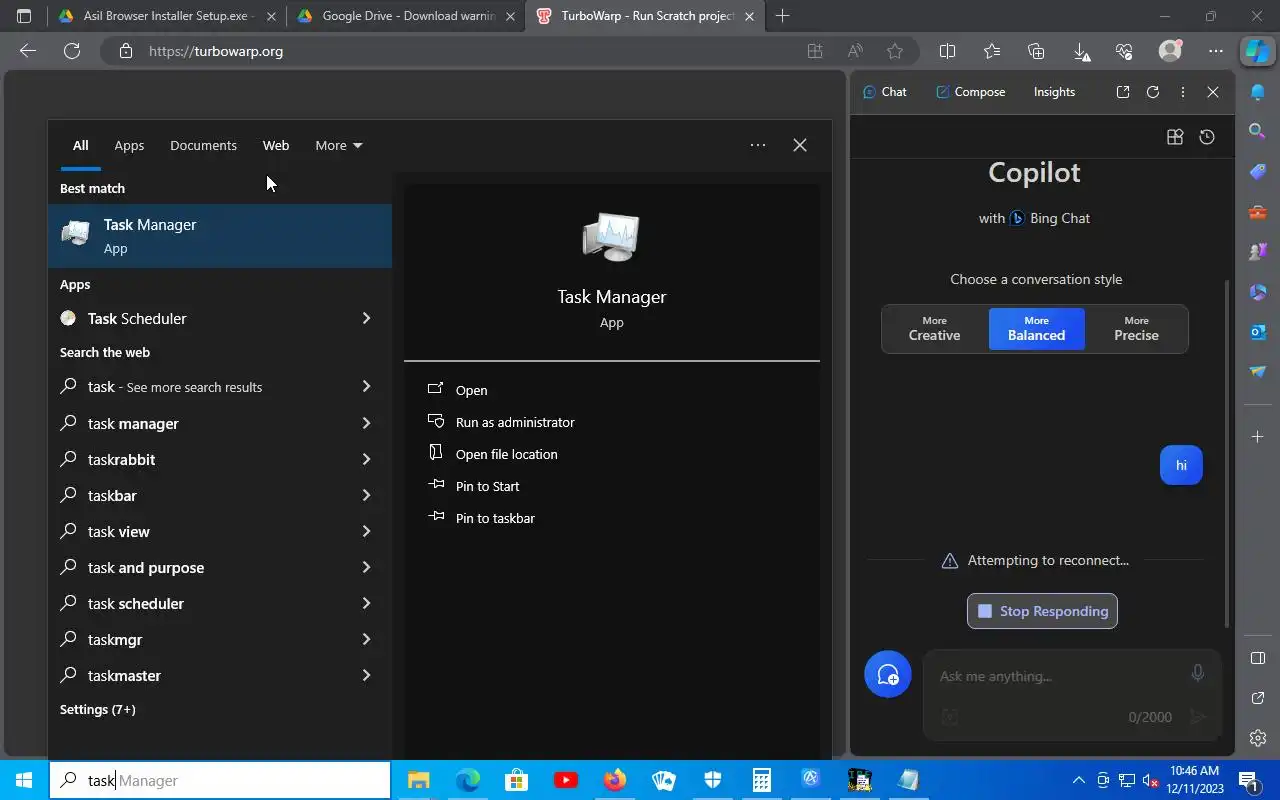Expand 'task view' suggestion arrow
The height and width of the screenshot is (800, 1280).
click(x=366, y=531)
